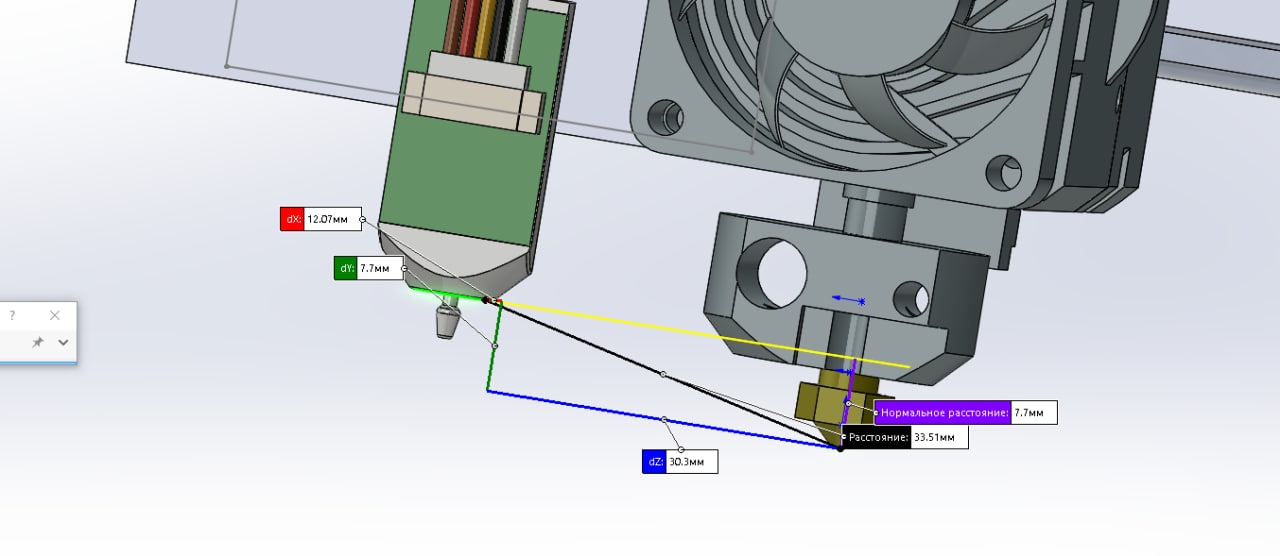Select the blue dZ 30.3мм callout
The width and height of the screenshot is (1280, 556).
pyautogui.click(x=680, y=462)
